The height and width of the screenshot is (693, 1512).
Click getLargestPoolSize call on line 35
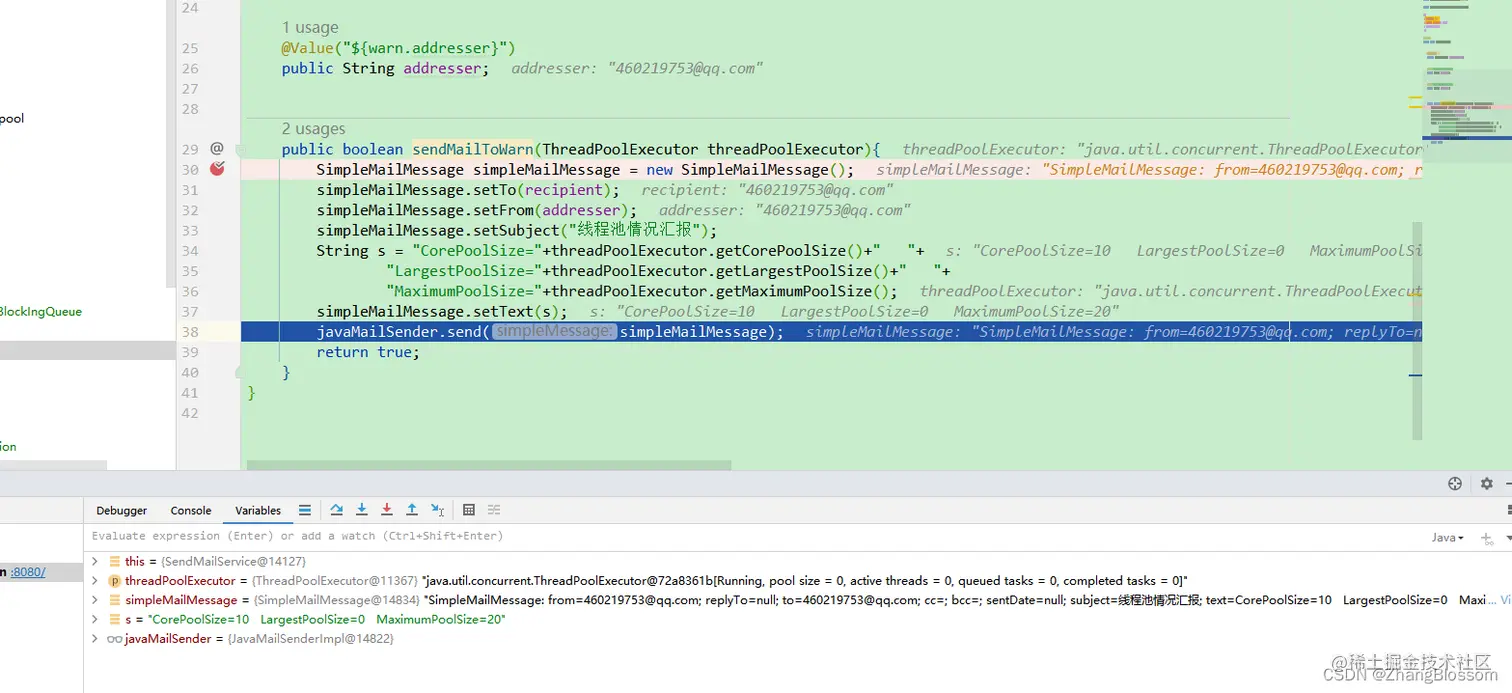coord(803,270)
